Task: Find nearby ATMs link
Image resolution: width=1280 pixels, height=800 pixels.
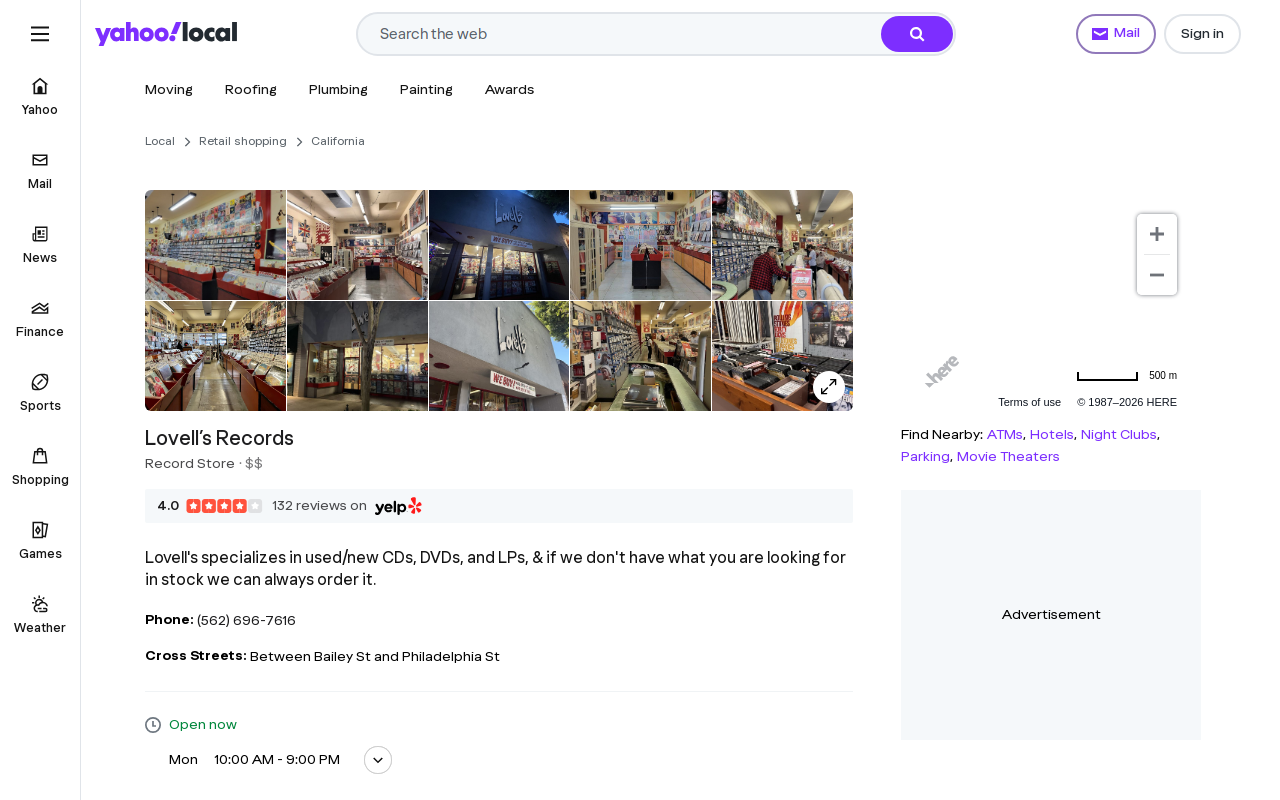Action: click(x=1005, y=435)
